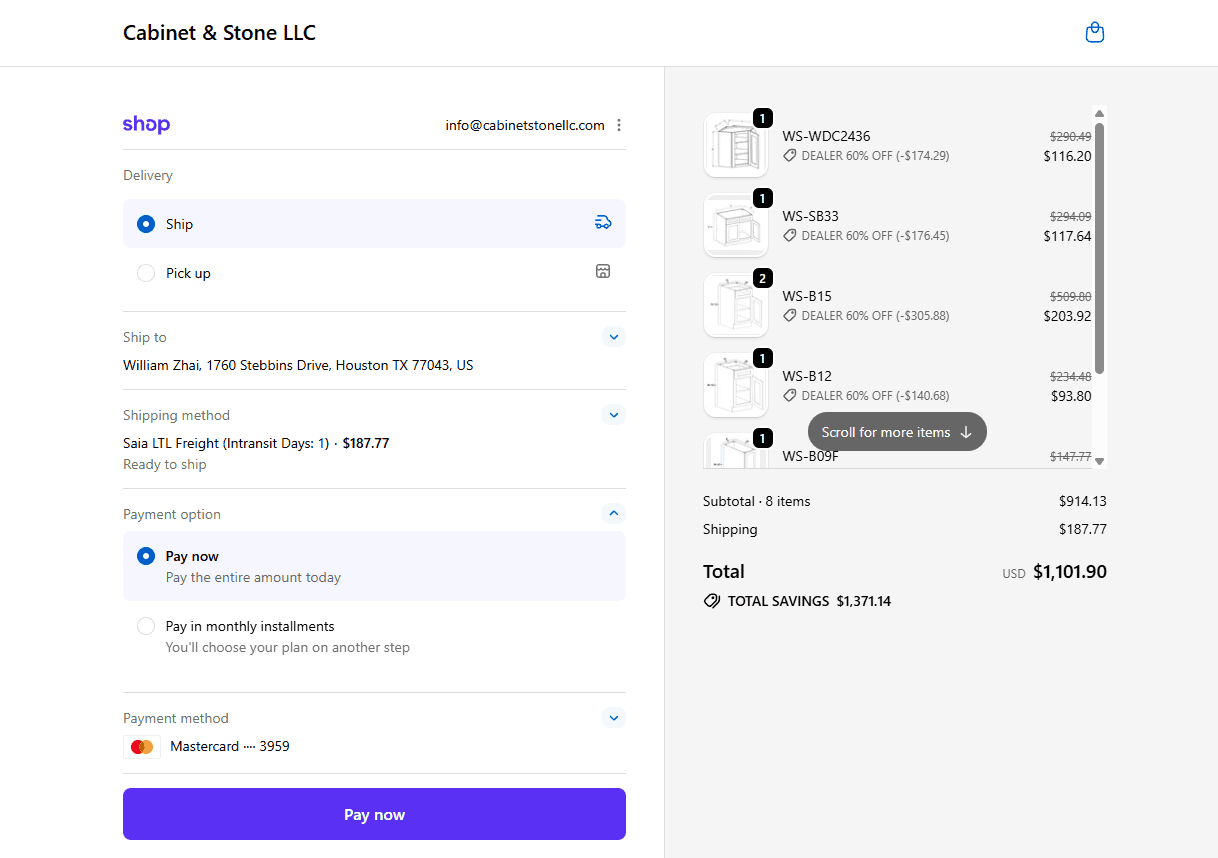
Task: Open Cabinet & Stone LLC store homepage
Action: [219, 33]
